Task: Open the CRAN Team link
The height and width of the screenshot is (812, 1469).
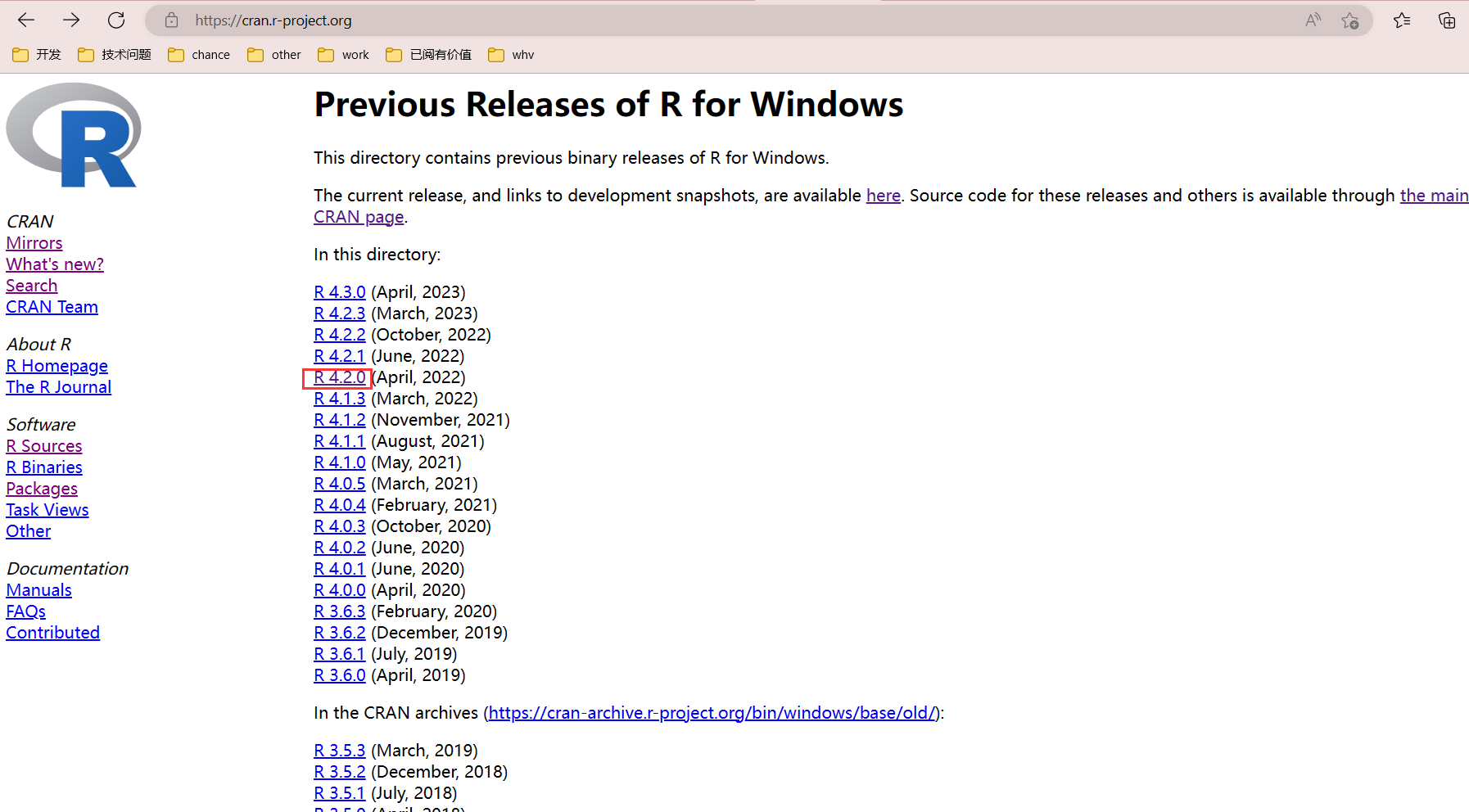Action: click(x=52, y=307)
